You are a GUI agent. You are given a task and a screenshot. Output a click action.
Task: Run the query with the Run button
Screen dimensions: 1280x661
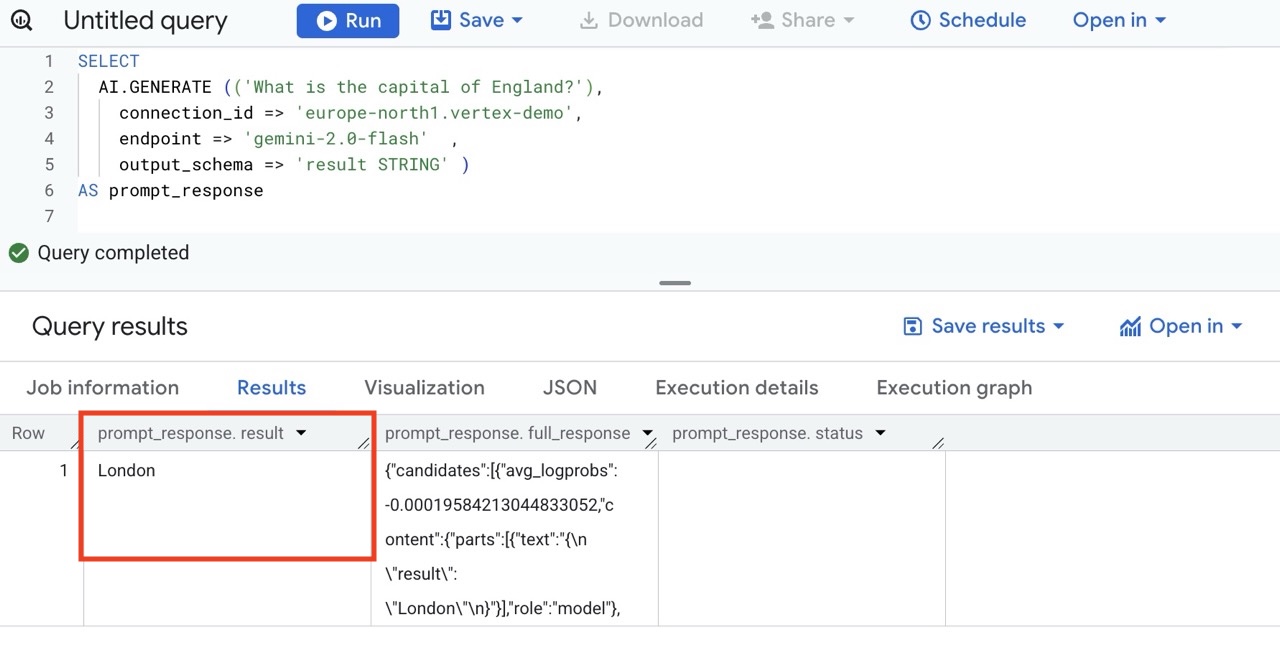click(x=348, y=21)
